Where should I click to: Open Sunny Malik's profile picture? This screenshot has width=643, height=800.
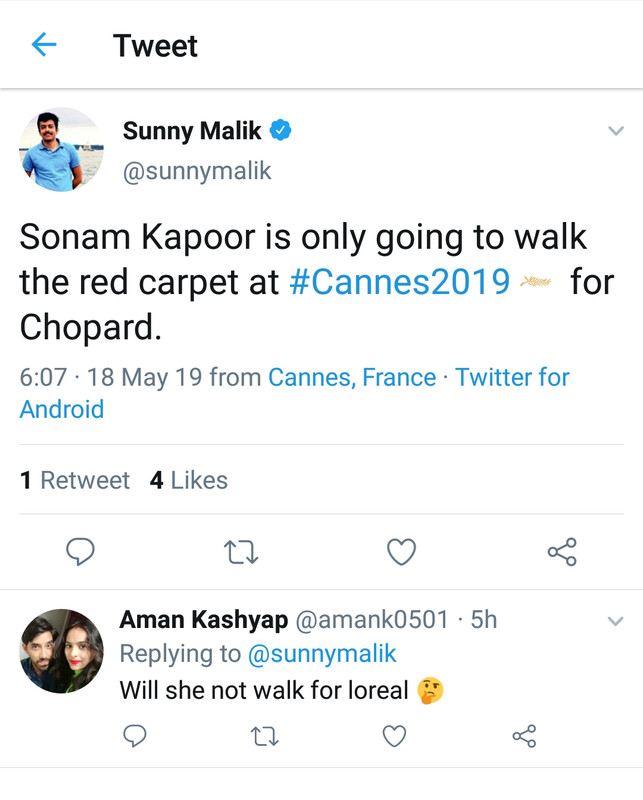[x=61, y=150]
